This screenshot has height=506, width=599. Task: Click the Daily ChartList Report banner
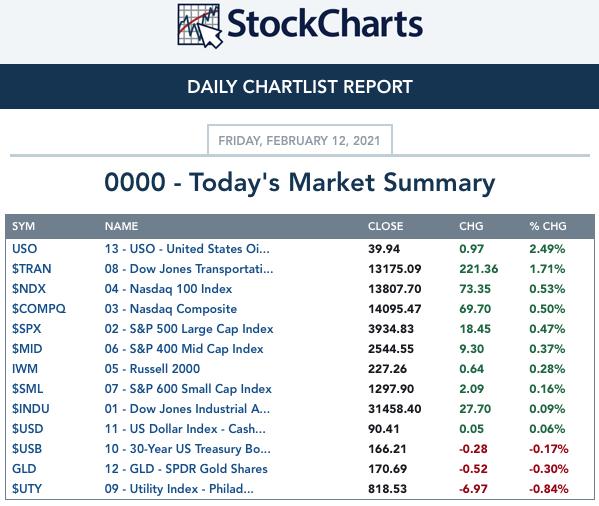pyautogui.click(x=300, y=87)
